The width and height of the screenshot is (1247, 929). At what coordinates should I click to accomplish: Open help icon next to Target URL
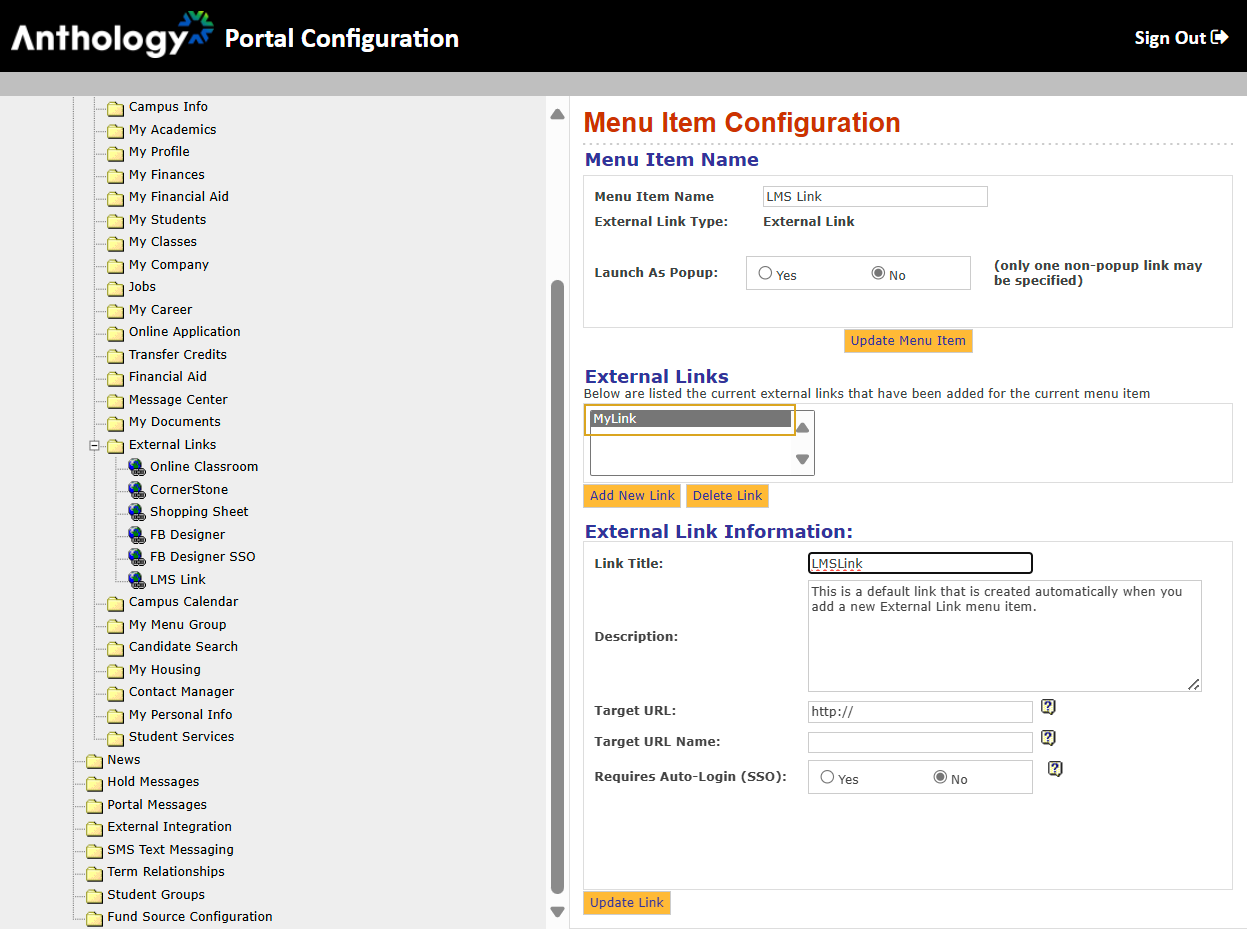1048,708
